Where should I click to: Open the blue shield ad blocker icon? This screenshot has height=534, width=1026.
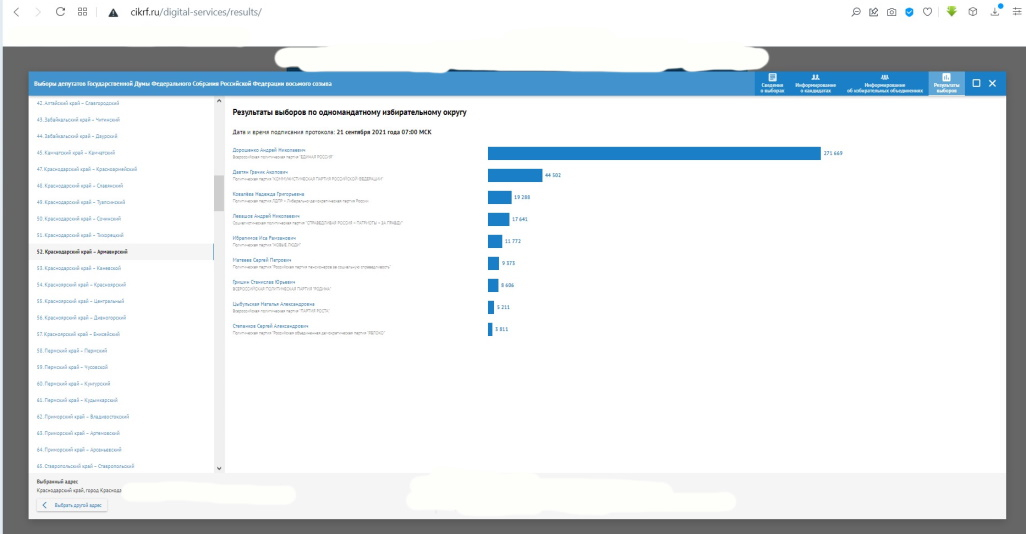[910, 12]
